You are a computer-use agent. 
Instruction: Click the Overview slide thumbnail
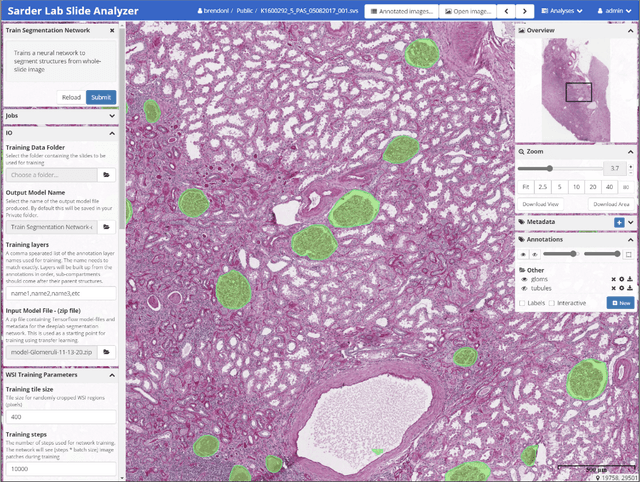576,90
